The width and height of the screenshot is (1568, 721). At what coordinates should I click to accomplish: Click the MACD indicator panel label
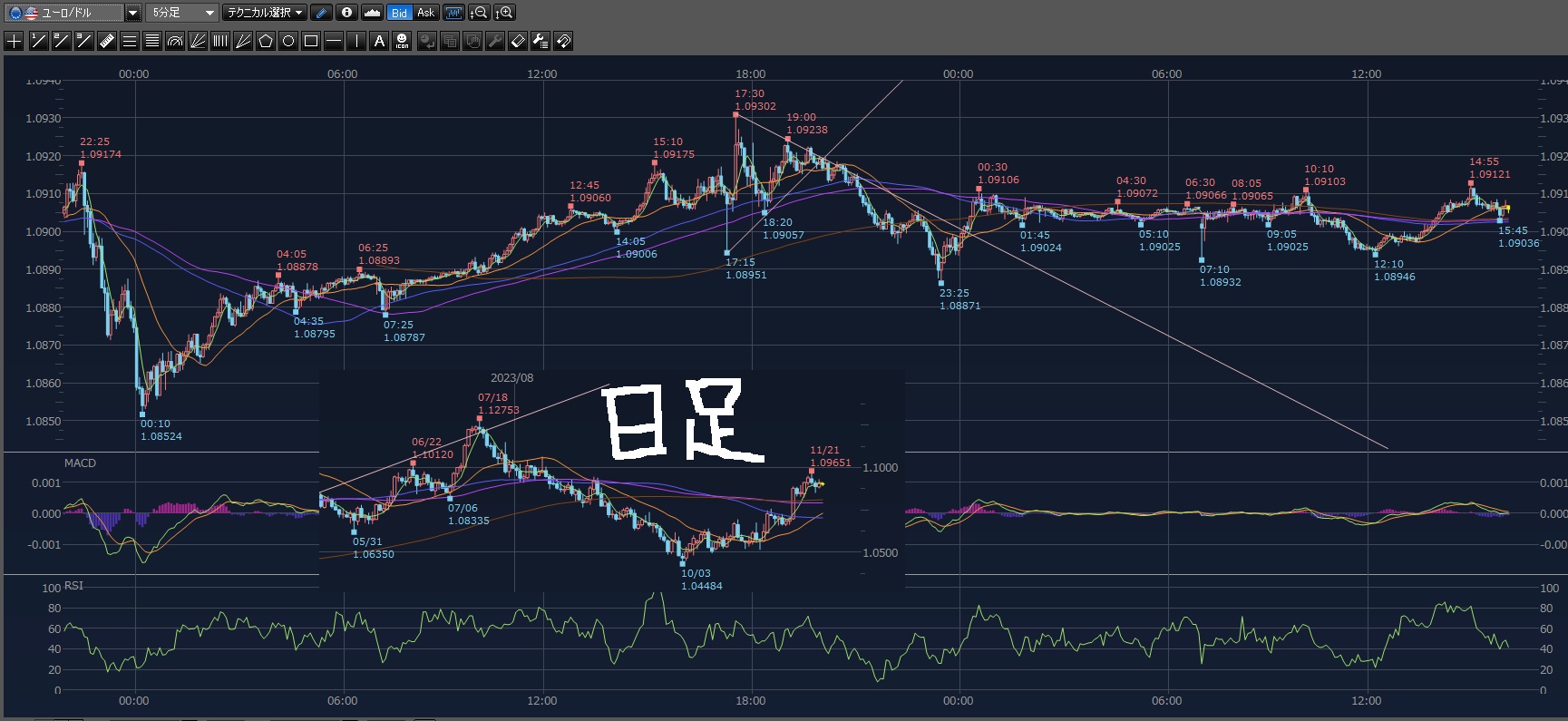[80, 463]
